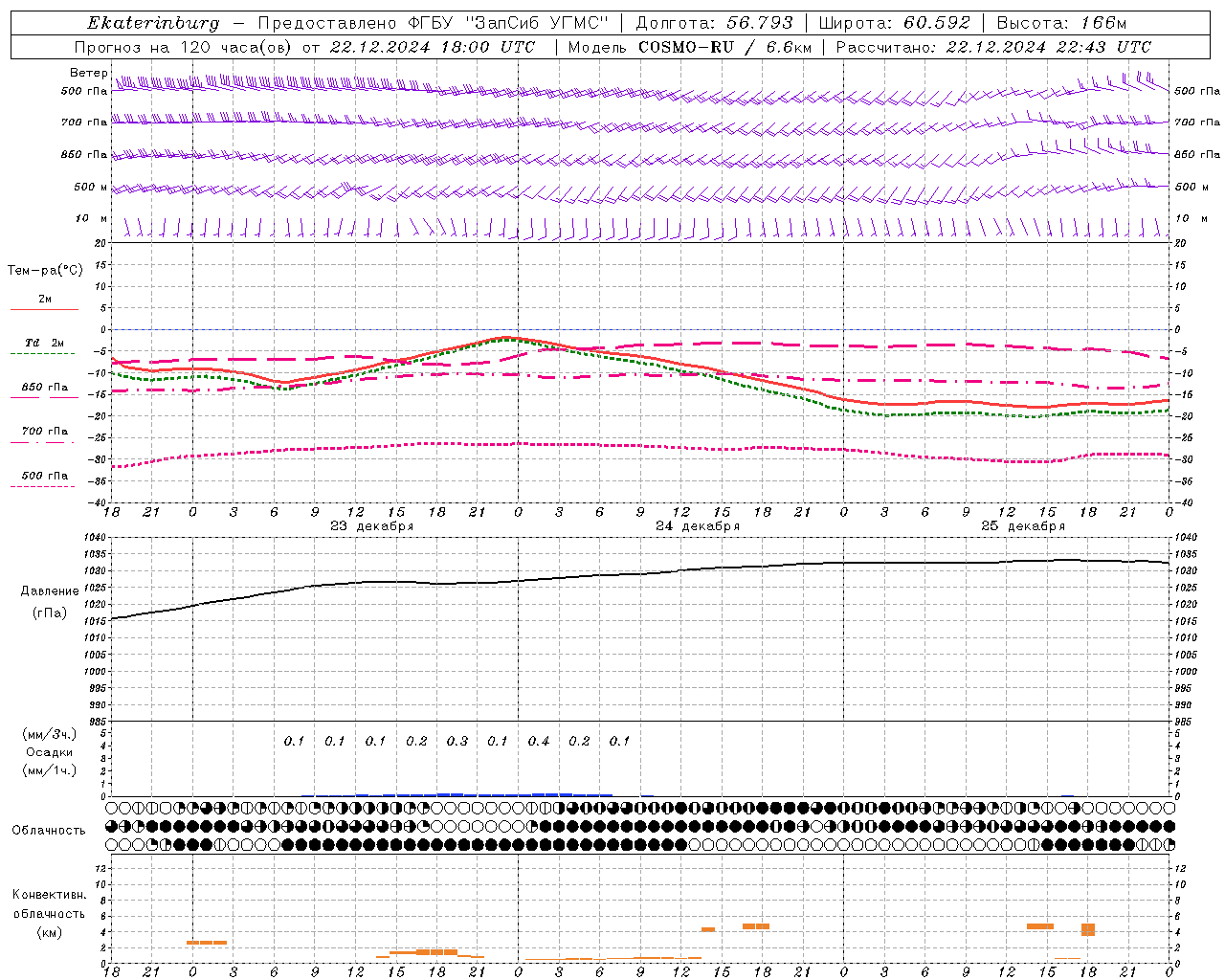Select the "Давление" pressure panel label
Viewport: 1225px width, 980px height.
[x=50, y=591]
